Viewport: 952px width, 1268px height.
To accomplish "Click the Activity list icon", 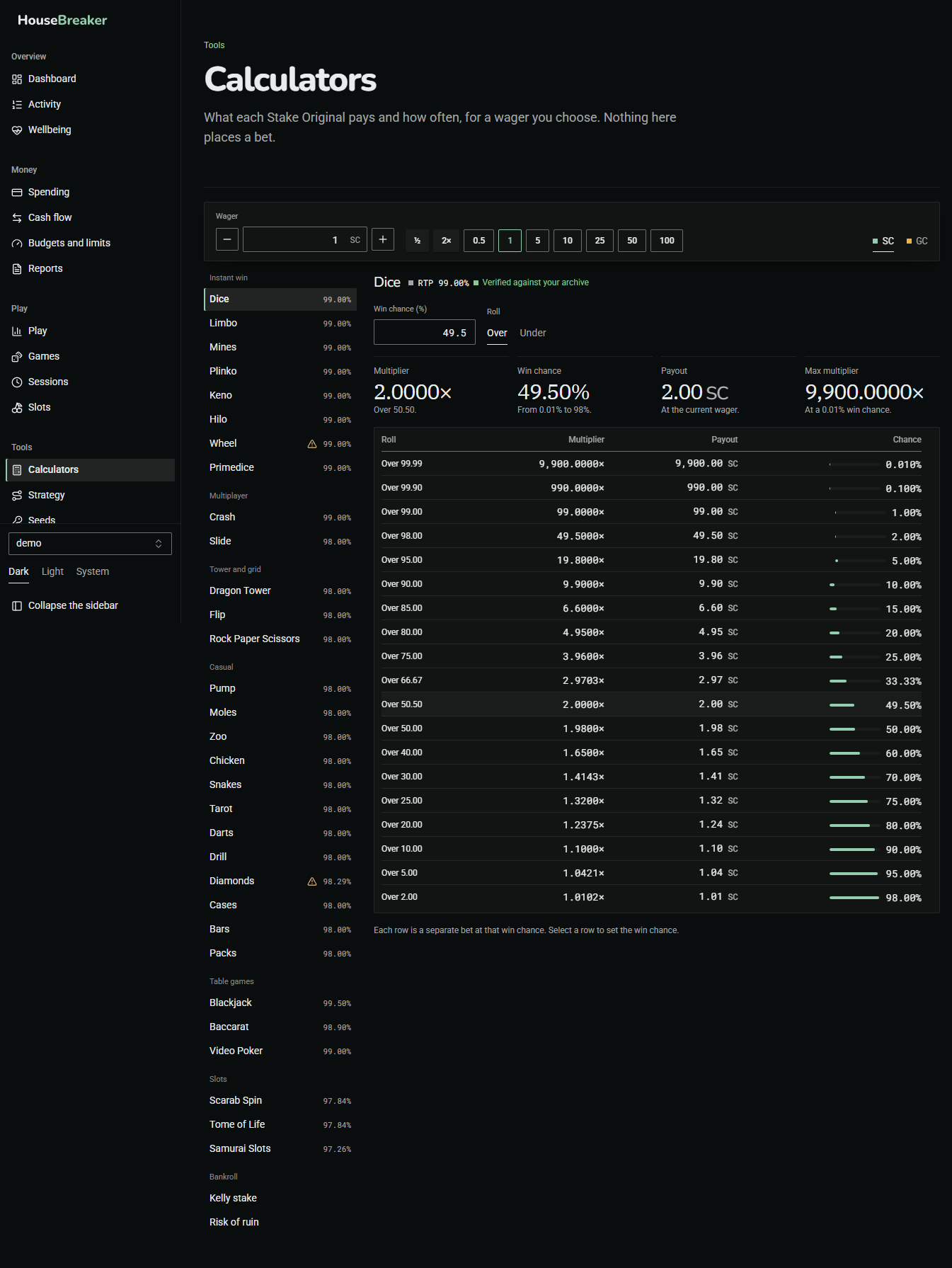I will point(17,105).
